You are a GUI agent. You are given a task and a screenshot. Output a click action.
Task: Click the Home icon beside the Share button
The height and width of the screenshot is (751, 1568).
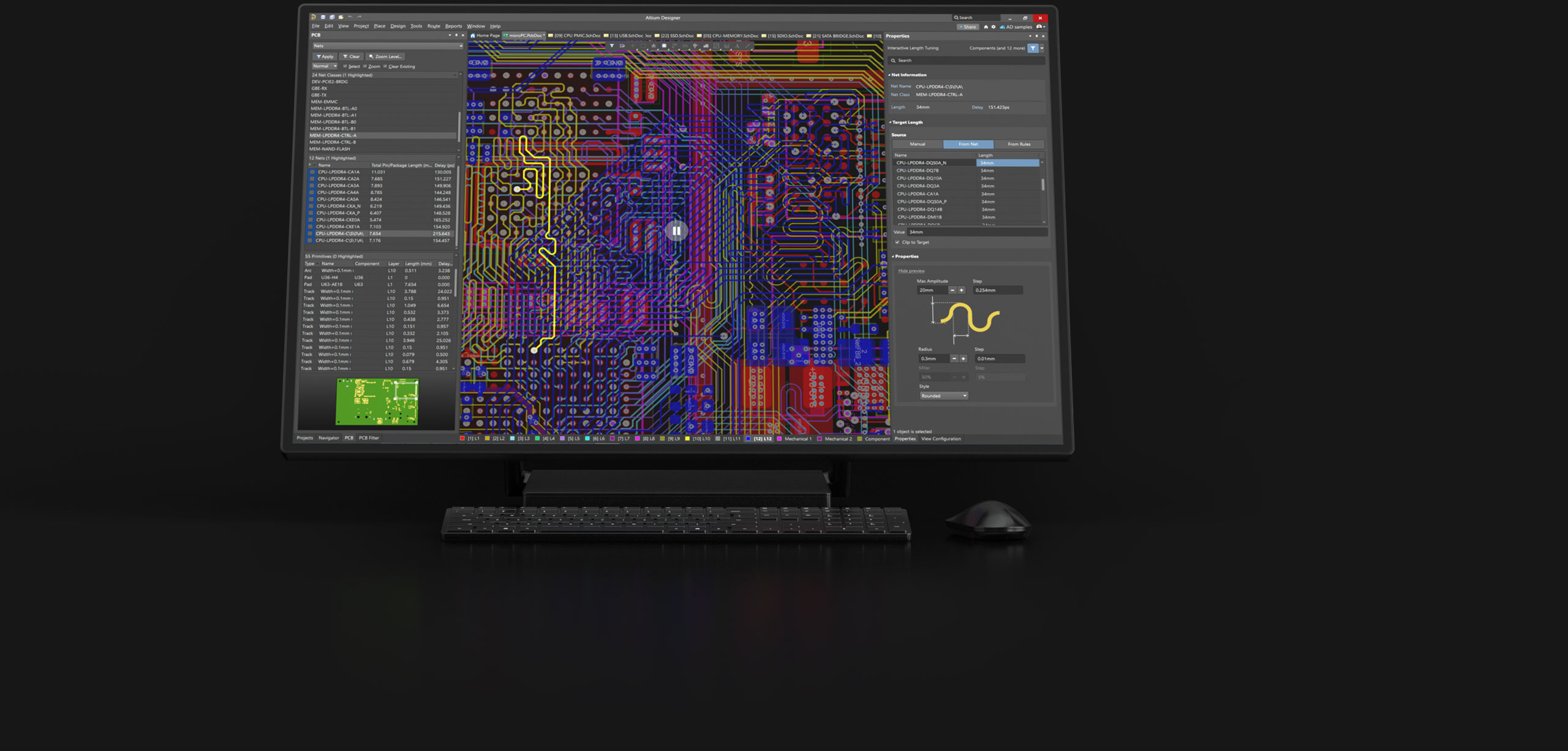[986, 27]
